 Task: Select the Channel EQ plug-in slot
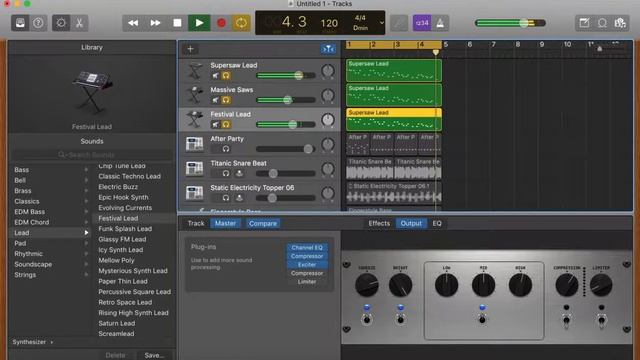point(307,247)
